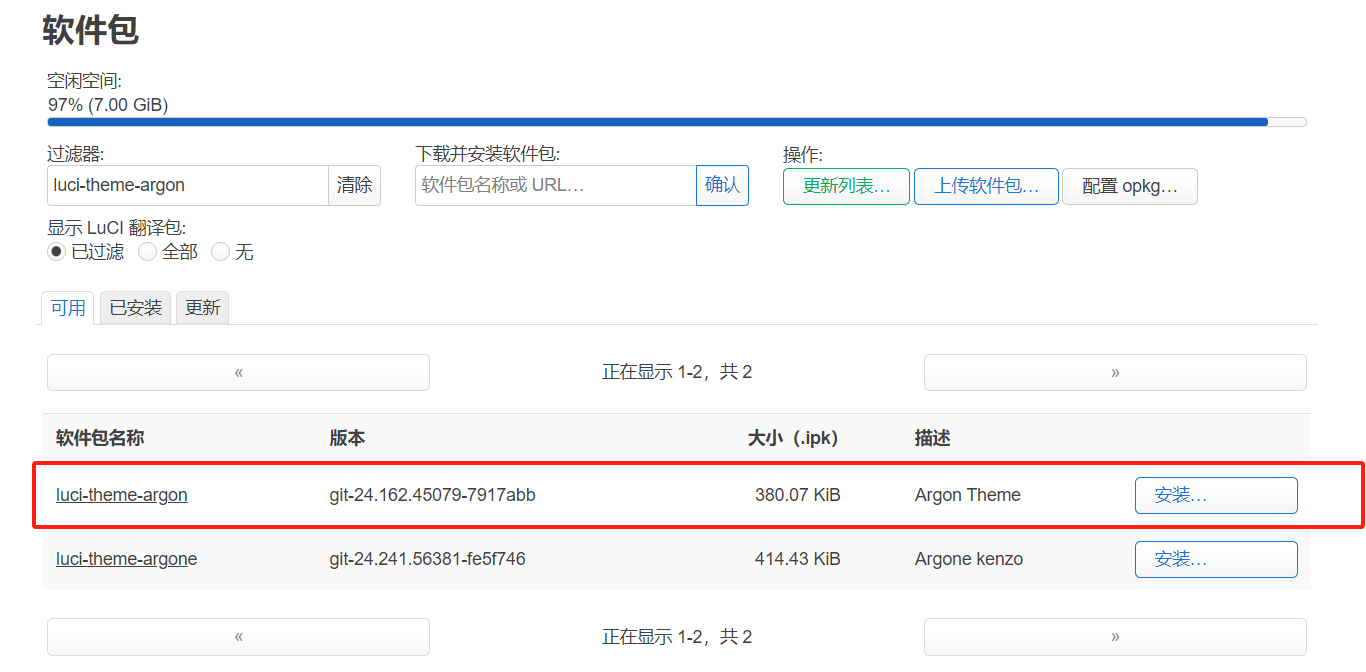Click the 更新列表… button
1366x672 pixels.
coord(846,186)
